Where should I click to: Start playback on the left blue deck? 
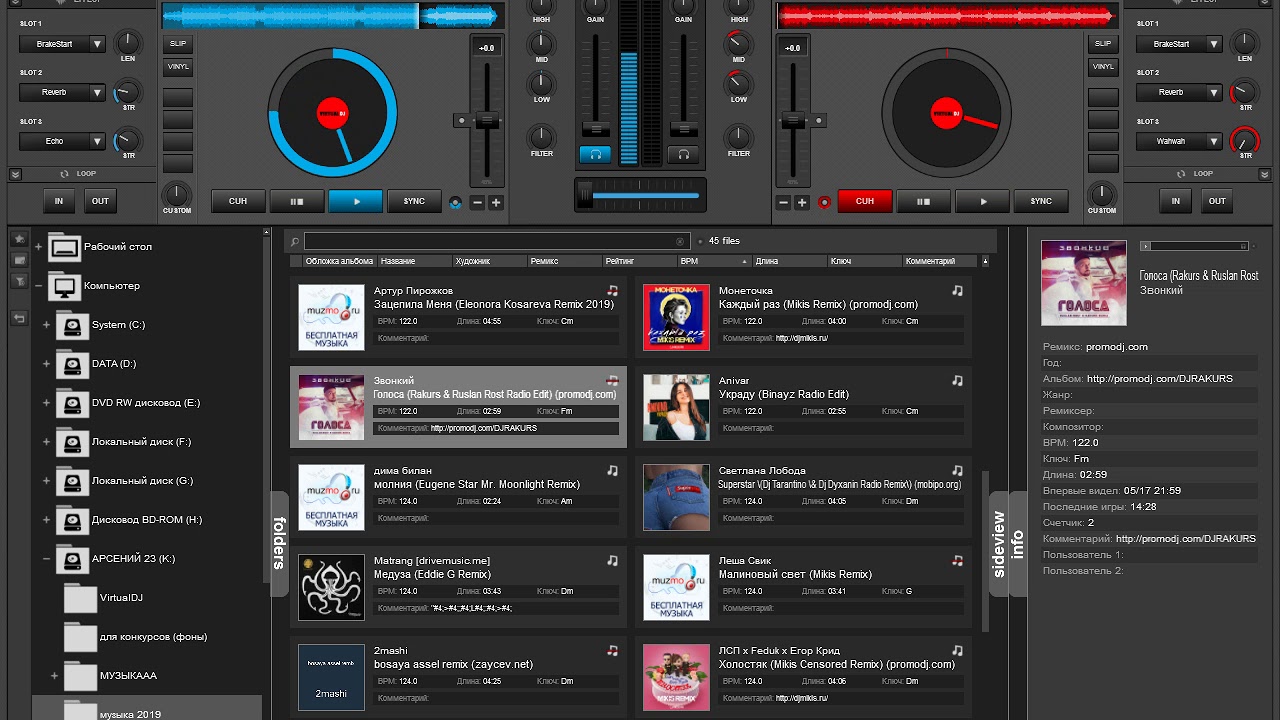(x=356, y=201)
